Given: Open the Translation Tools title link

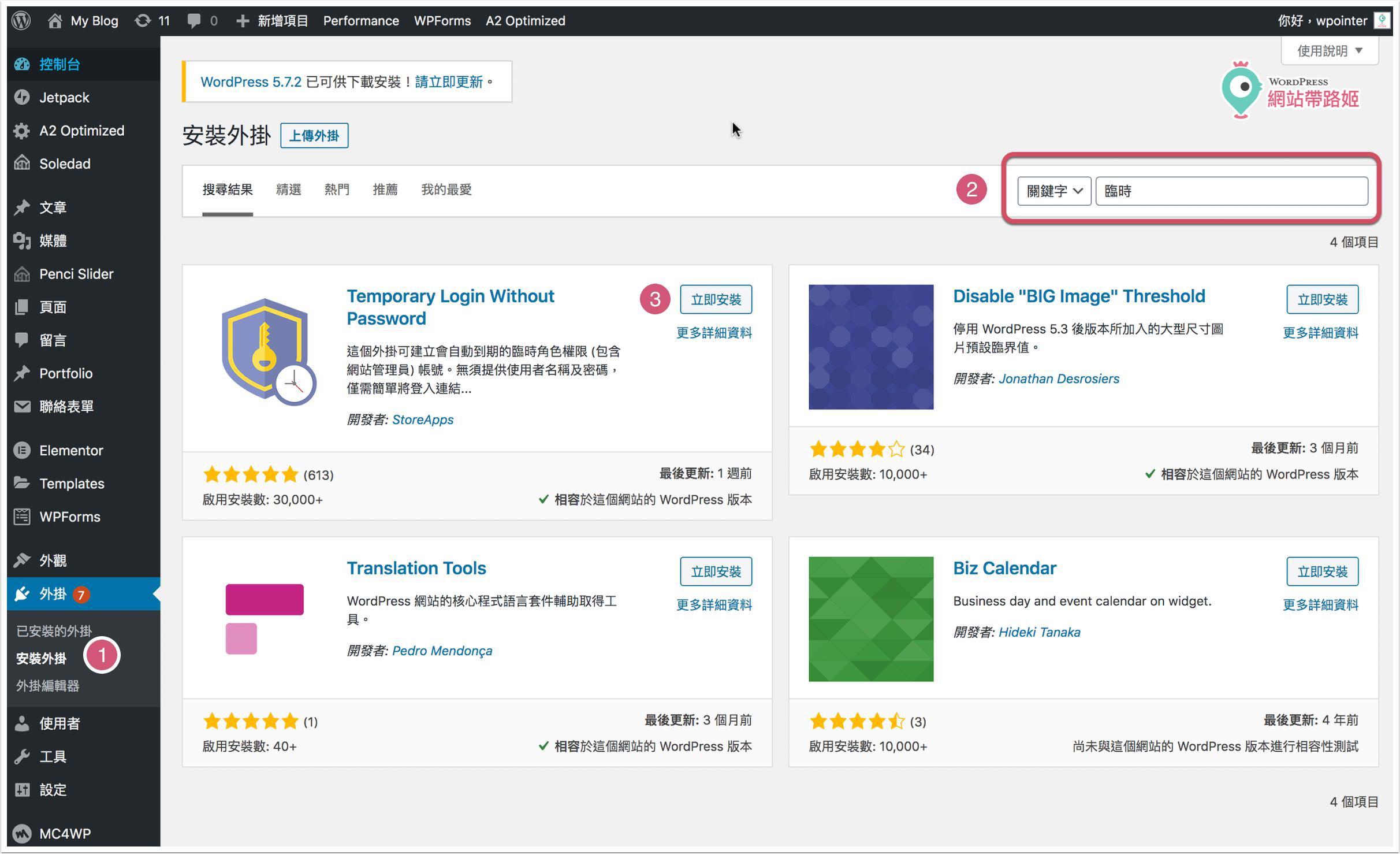Looking at the screenshot, I should pyautogui.click(x=416, y=568).
